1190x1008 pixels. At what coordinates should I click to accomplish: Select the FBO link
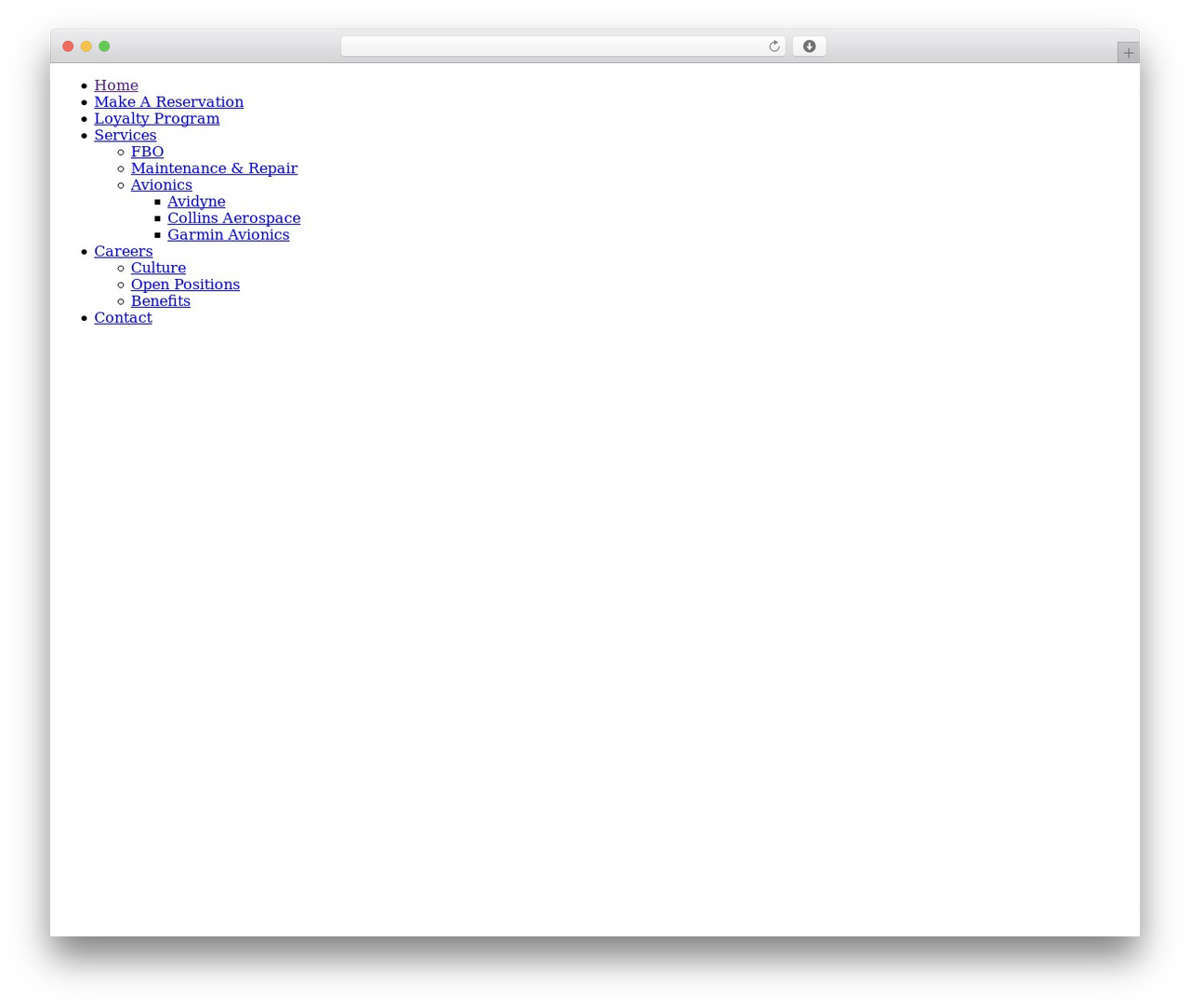point(147,152)
